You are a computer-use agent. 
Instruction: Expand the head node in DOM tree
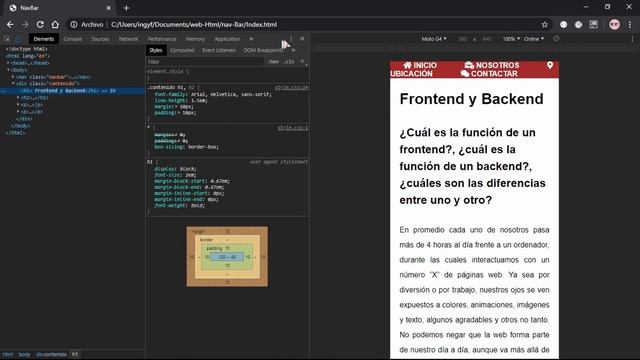coord(8,63)
